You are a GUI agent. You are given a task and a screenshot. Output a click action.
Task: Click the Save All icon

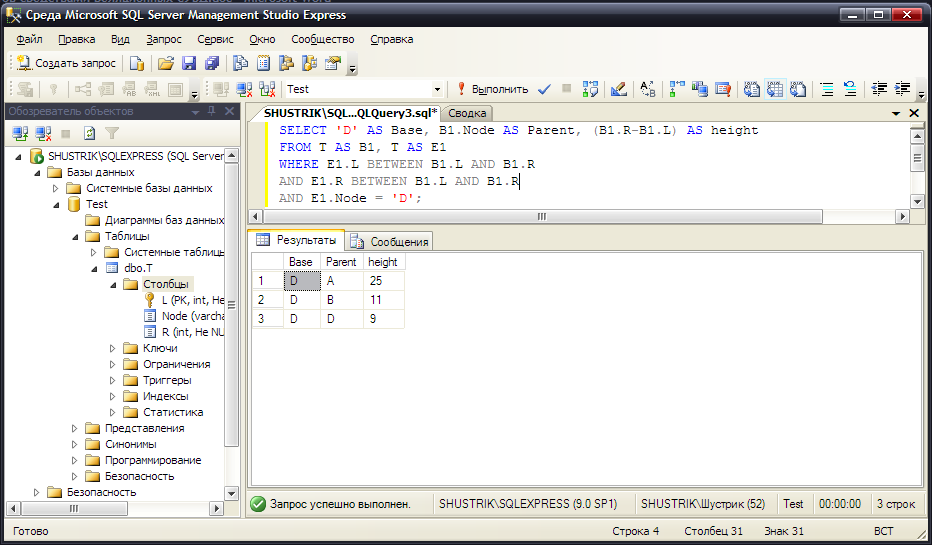pyautogui.click(x=212, y=63)
